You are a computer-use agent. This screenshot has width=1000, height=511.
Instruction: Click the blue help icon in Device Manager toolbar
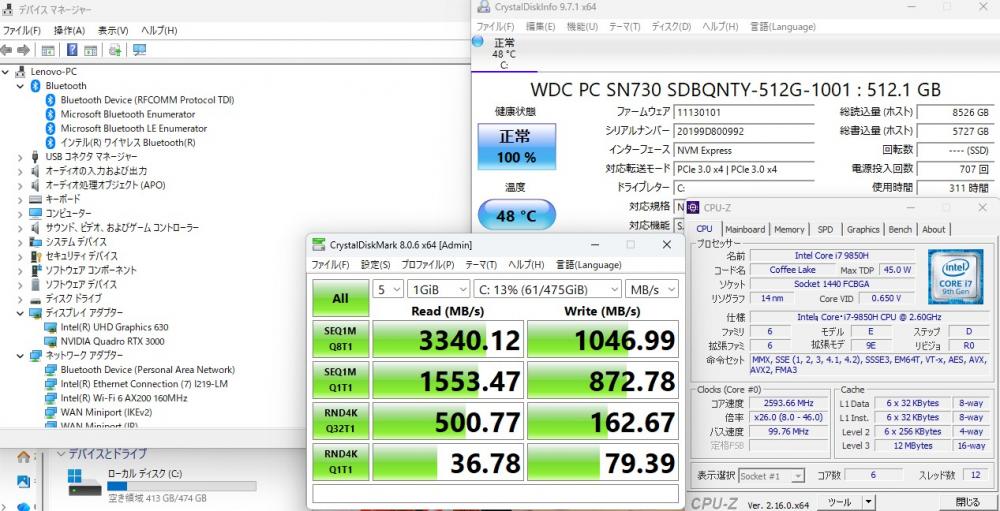tap(73, 50)
